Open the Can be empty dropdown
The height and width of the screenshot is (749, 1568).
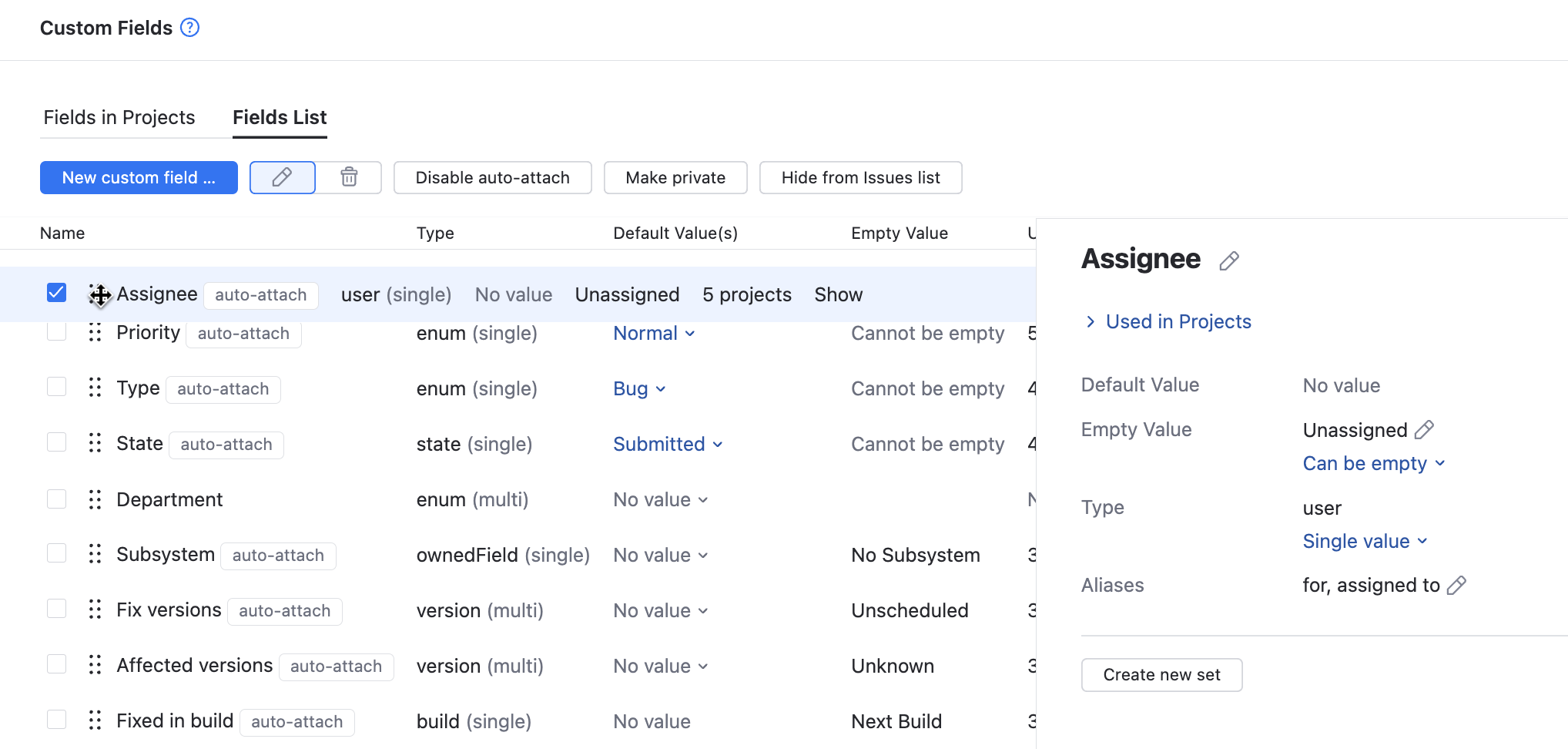click(x=1374, y=463)
